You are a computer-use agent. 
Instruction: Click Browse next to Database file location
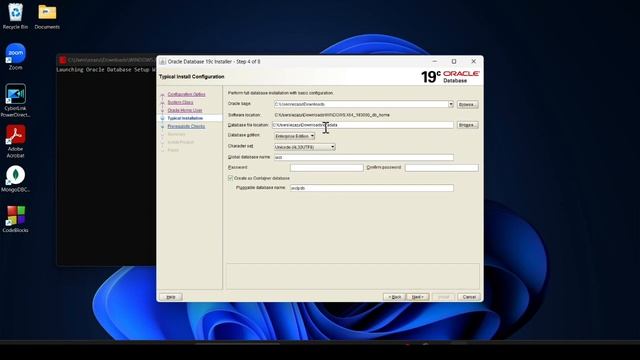[467, 125]
